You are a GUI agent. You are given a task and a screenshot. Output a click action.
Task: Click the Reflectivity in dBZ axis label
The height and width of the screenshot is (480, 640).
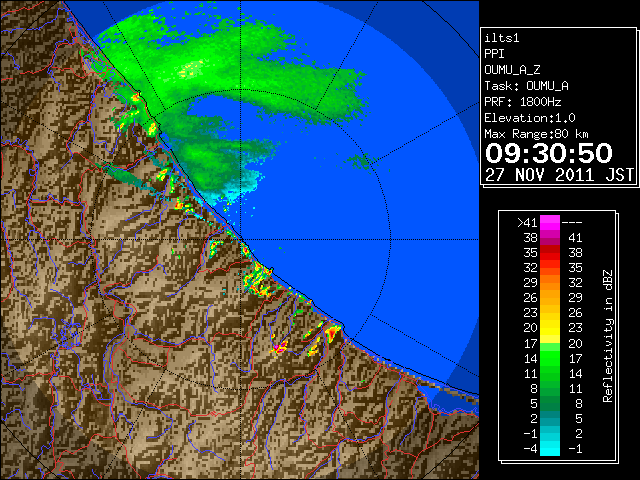[608, 336]
